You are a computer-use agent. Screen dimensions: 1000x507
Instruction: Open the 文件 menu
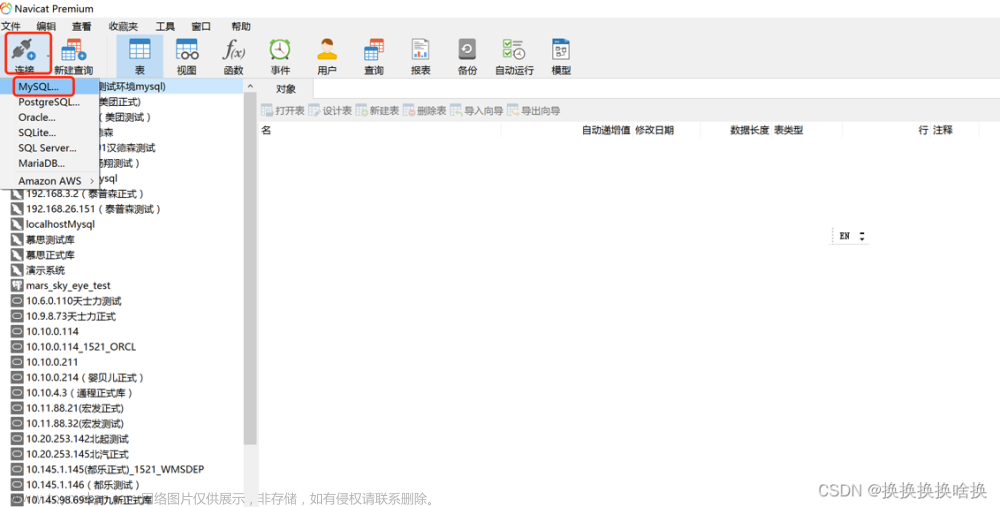tap(10, 26)
